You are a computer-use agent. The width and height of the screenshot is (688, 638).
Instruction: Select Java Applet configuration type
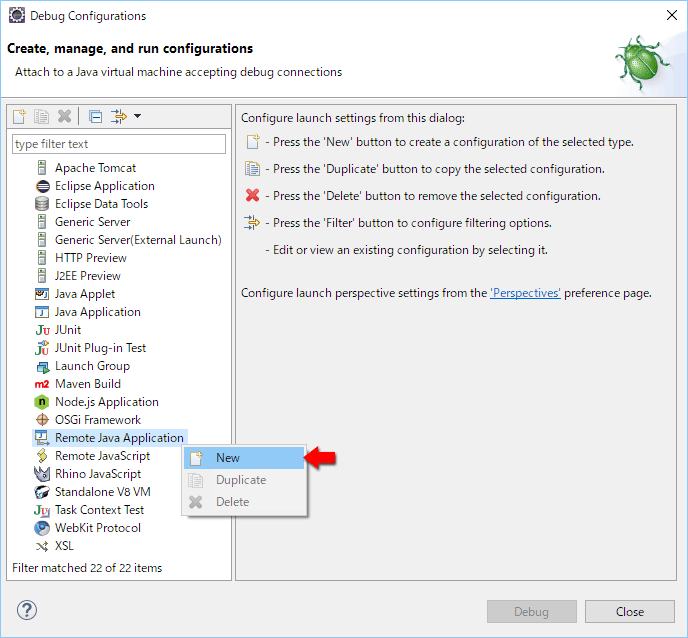point(85,294)
